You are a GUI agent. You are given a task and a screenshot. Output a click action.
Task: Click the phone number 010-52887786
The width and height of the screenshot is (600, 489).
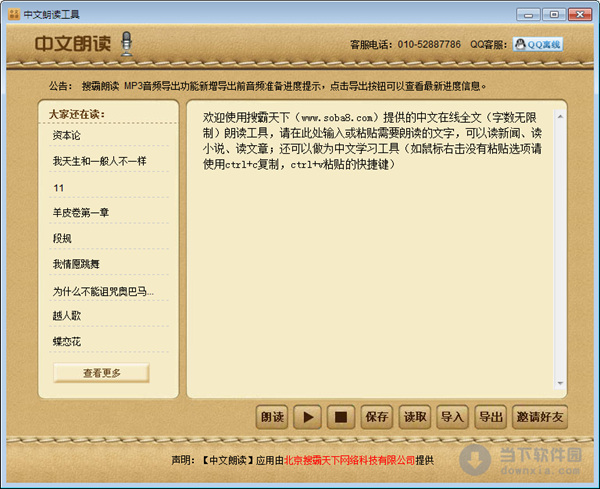pos(429,44)
